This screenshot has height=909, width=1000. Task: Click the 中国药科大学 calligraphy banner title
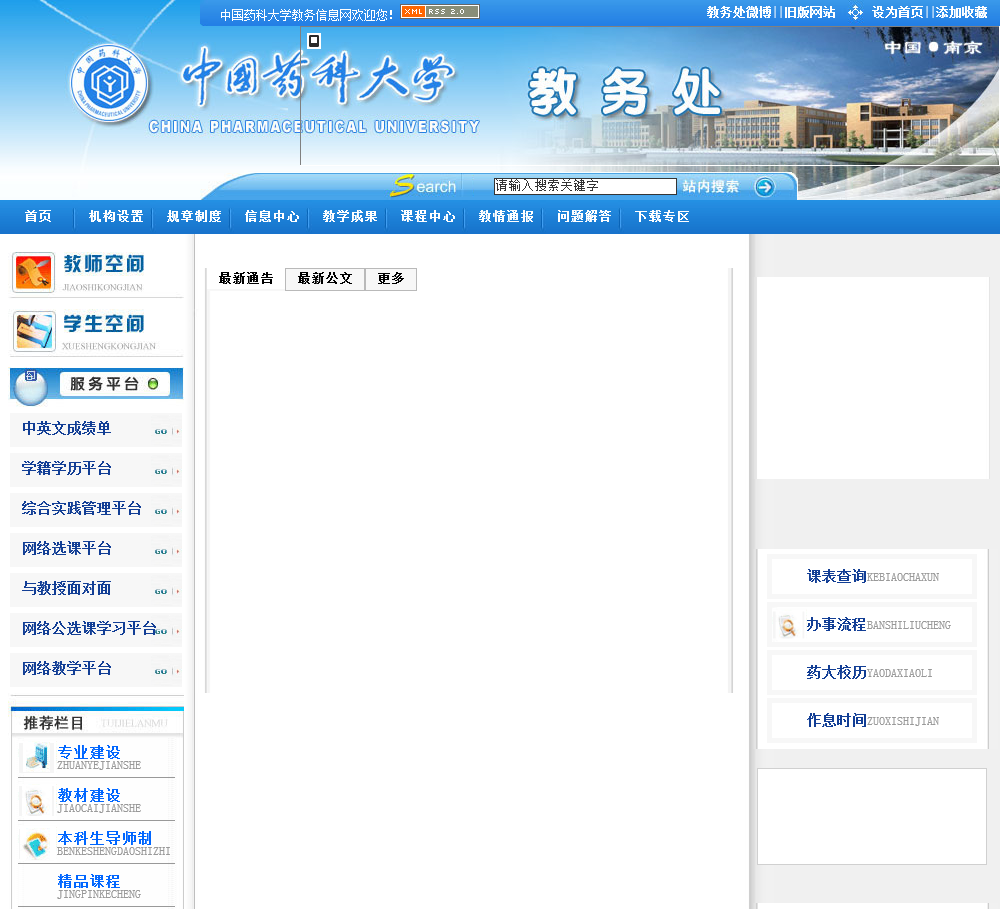tap(318, 77)
